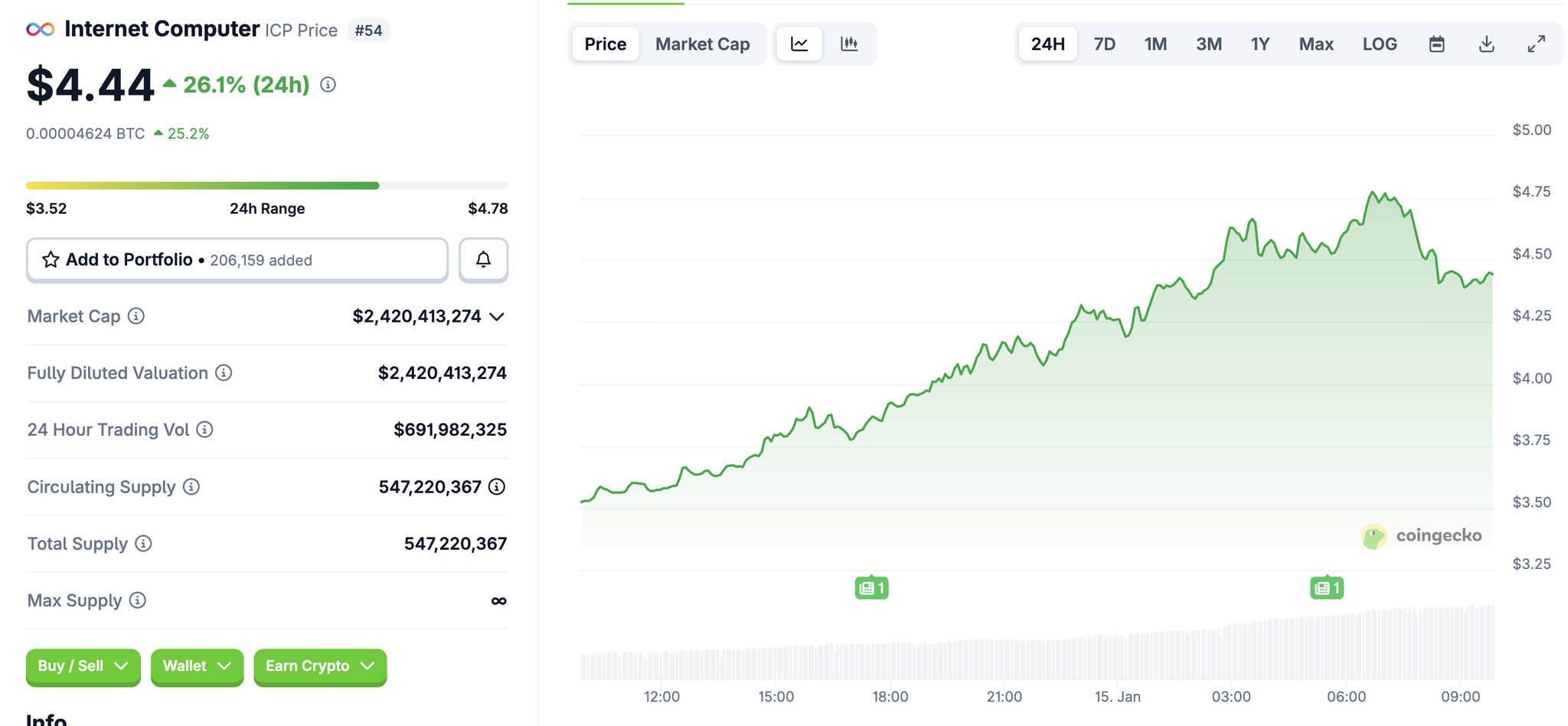Click the 24h Range progress bar
Viewport: 1568px width, 726px height.
pos(266,185)
